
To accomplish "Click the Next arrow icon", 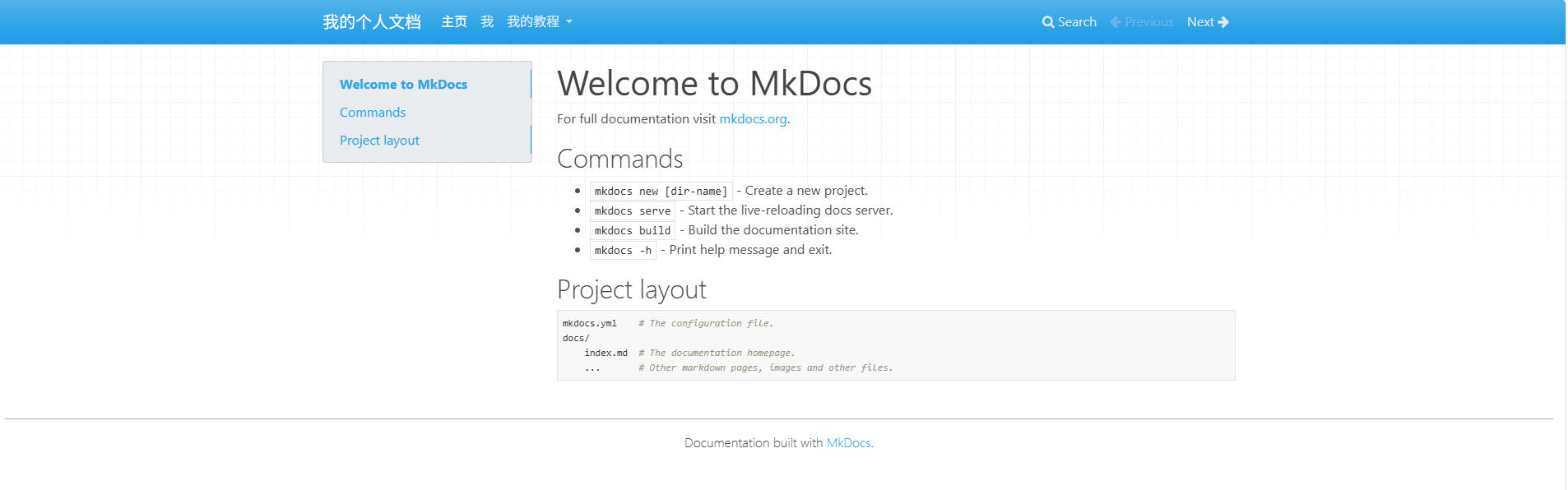I will tap(1223, 22).
